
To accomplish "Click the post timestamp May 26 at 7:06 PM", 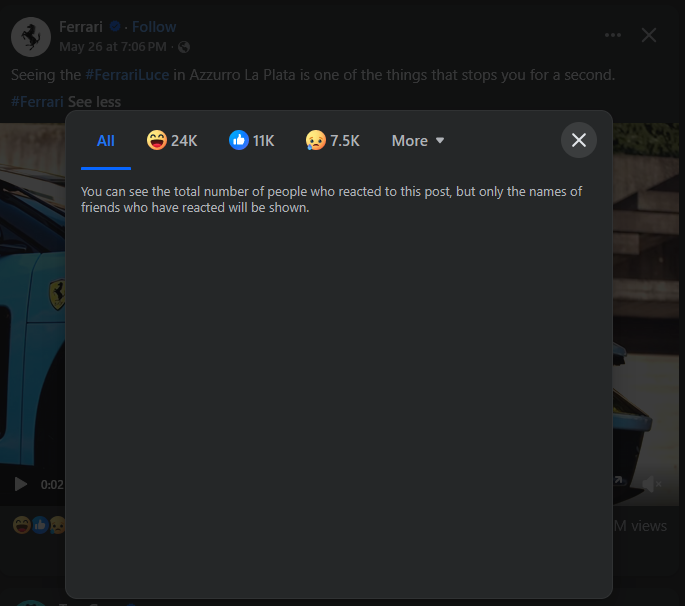I will (113, 47).
